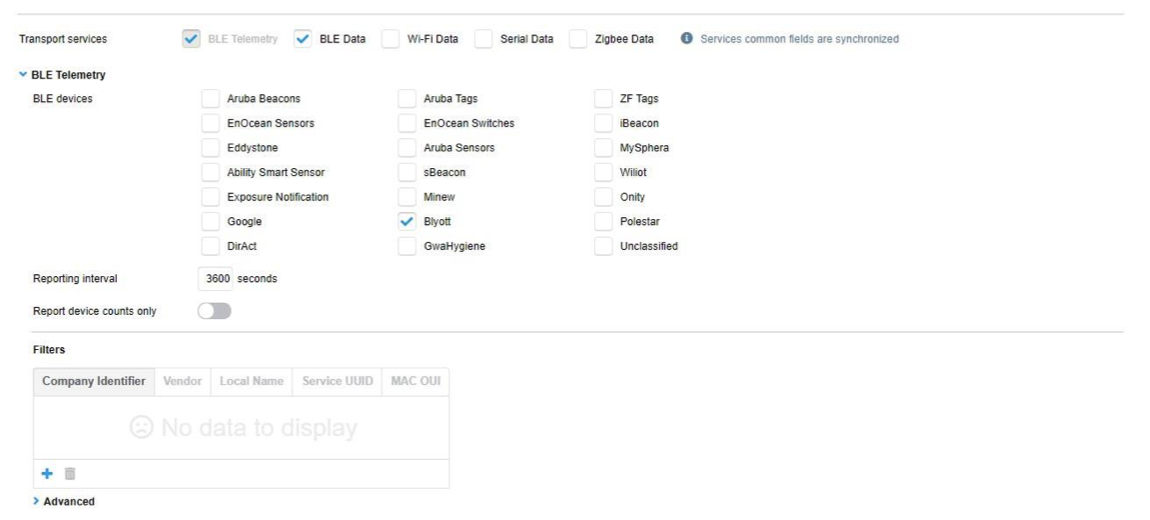1150x520 pixels.
Task: Click the info icon near synchronized services
Action: (687, 39)
